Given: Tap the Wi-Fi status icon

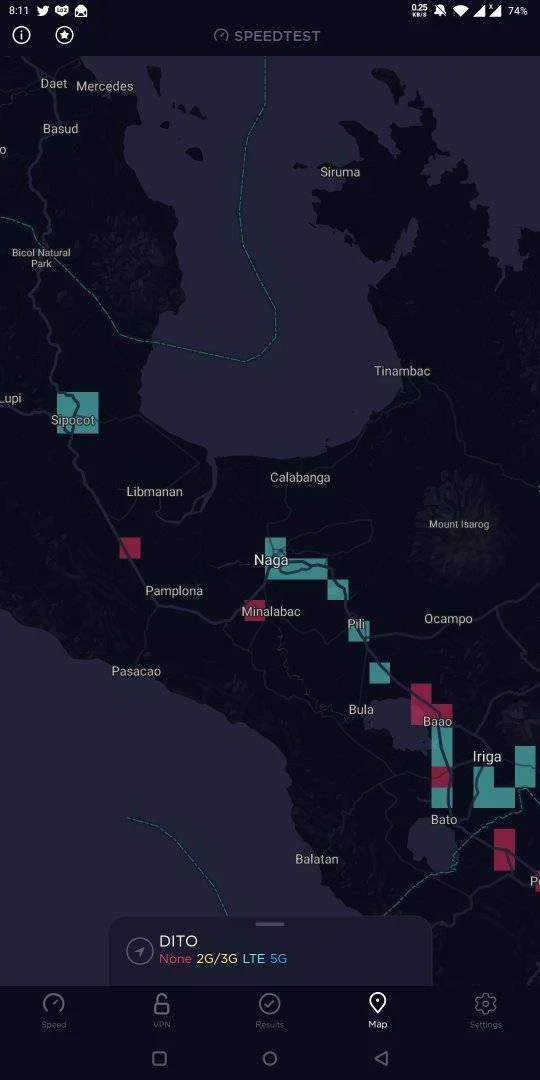Looking at the screenshot, I should (x=461, y=11).
